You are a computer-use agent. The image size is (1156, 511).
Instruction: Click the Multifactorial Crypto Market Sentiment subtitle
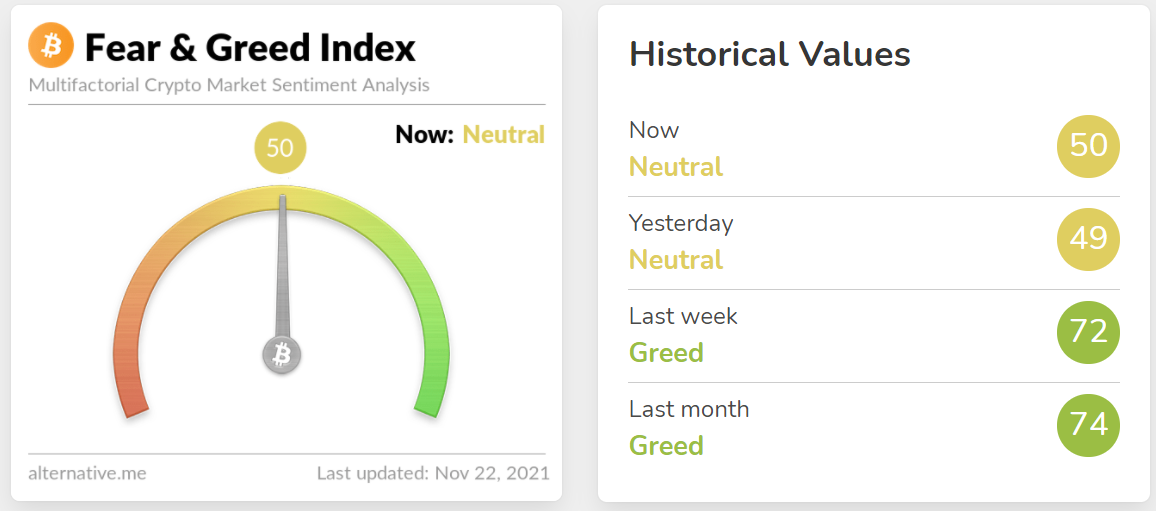pyautogui.click(x=229, y=86)
